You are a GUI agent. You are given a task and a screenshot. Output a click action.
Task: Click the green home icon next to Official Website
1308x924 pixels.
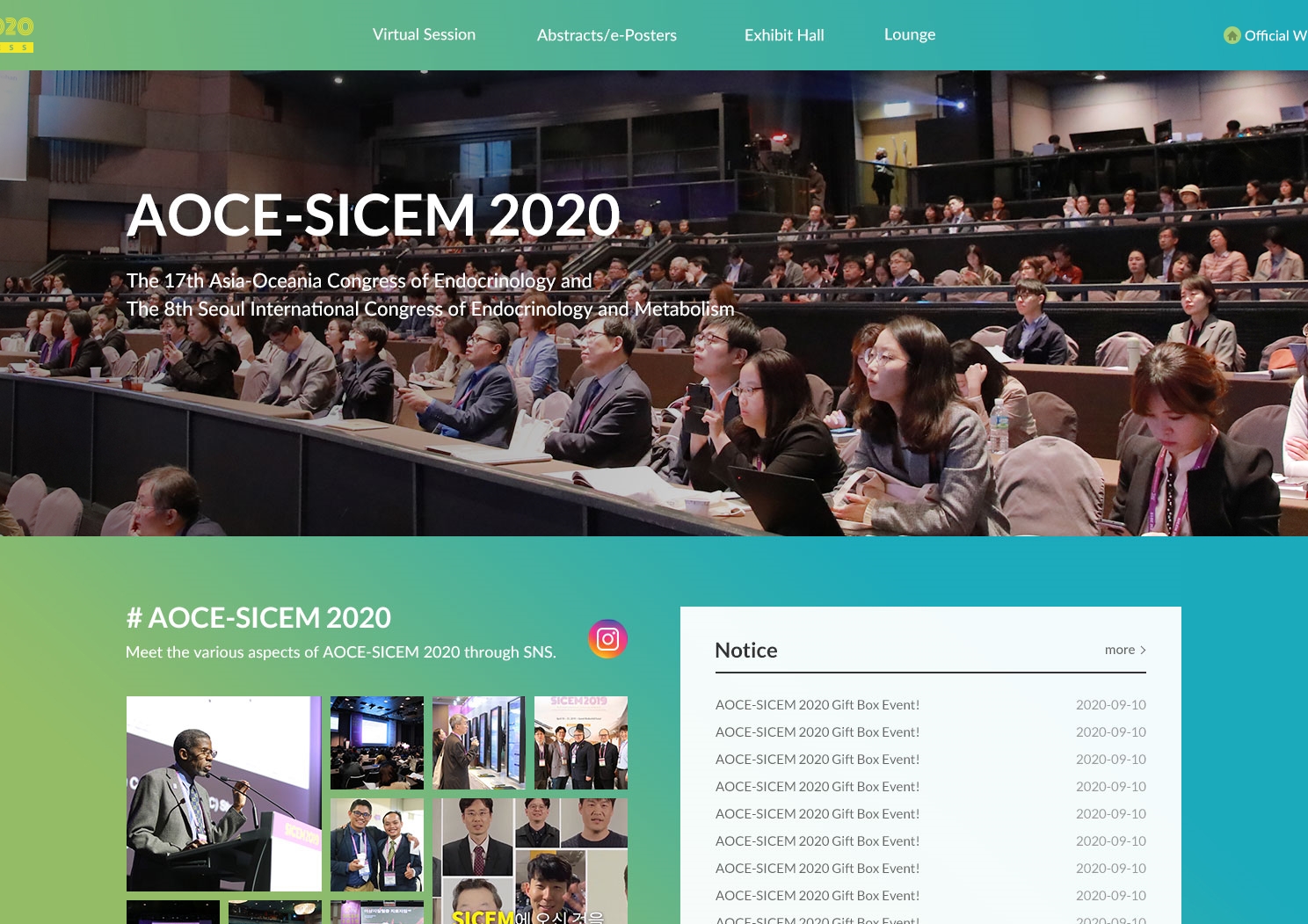point(1232,35)
